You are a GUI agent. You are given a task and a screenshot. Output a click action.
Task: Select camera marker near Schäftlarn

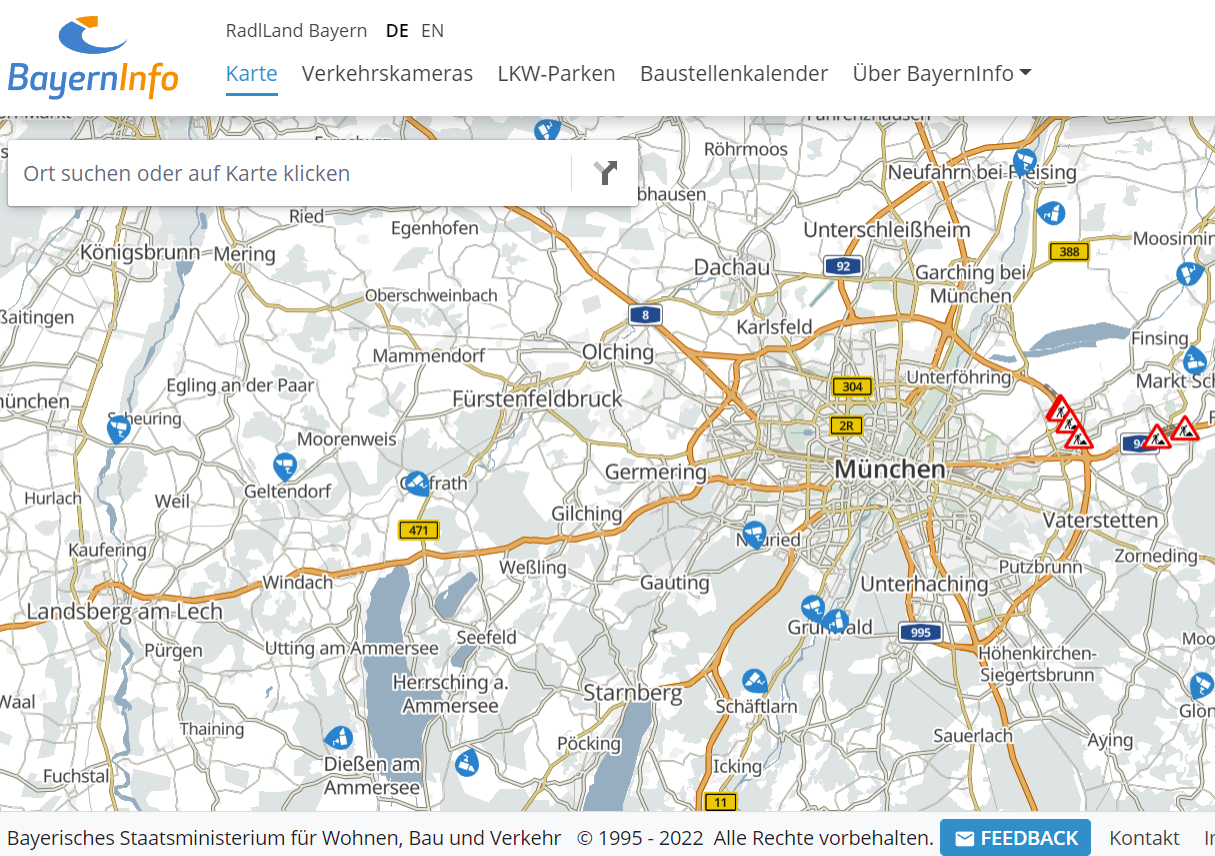pyautogui.click(x=755, y=681)
